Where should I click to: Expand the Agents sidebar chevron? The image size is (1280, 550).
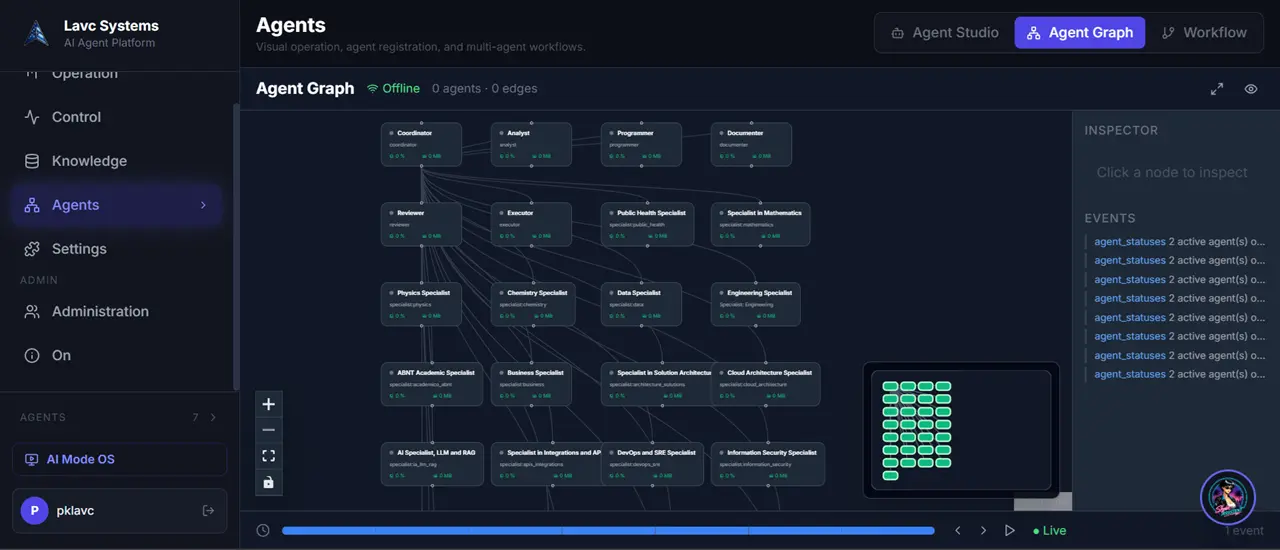pyautogui.click(x=203, y=205)
